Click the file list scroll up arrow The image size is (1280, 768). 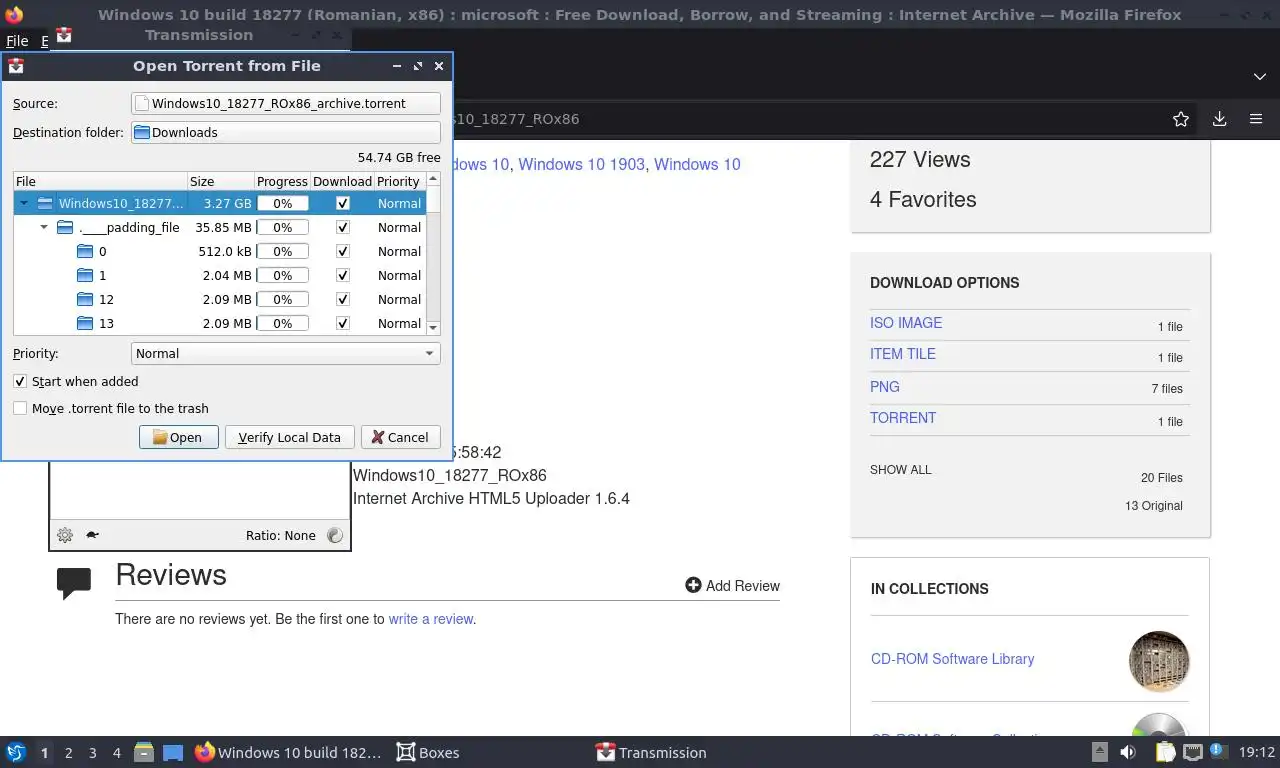coord(433,180)
